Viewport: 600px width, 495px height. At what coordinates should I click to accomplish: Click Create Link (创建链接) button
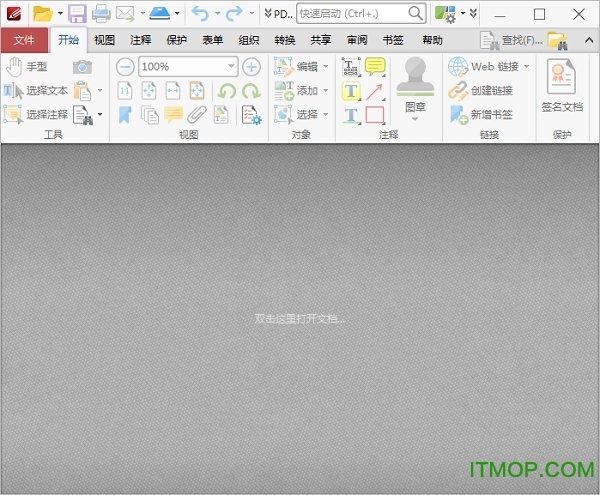tap(481, 91)
